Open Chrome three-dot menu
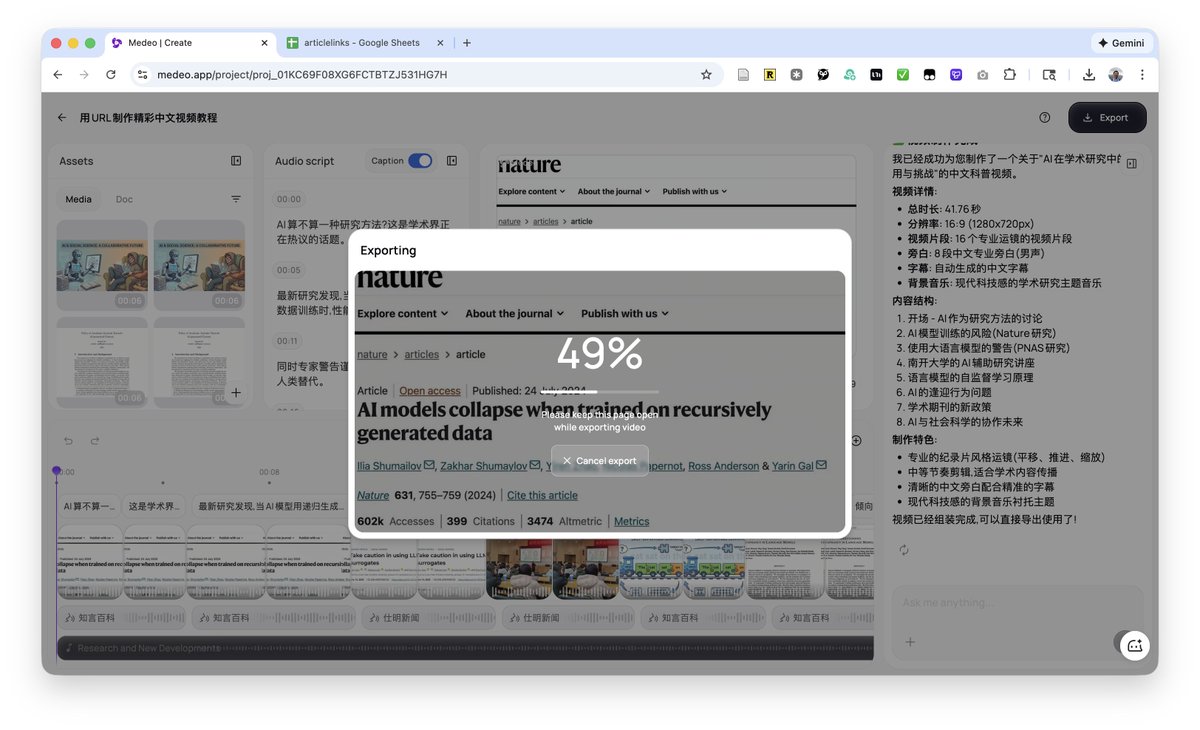Viewport: 1200px width, 730px height. [x=1142, y=75]
